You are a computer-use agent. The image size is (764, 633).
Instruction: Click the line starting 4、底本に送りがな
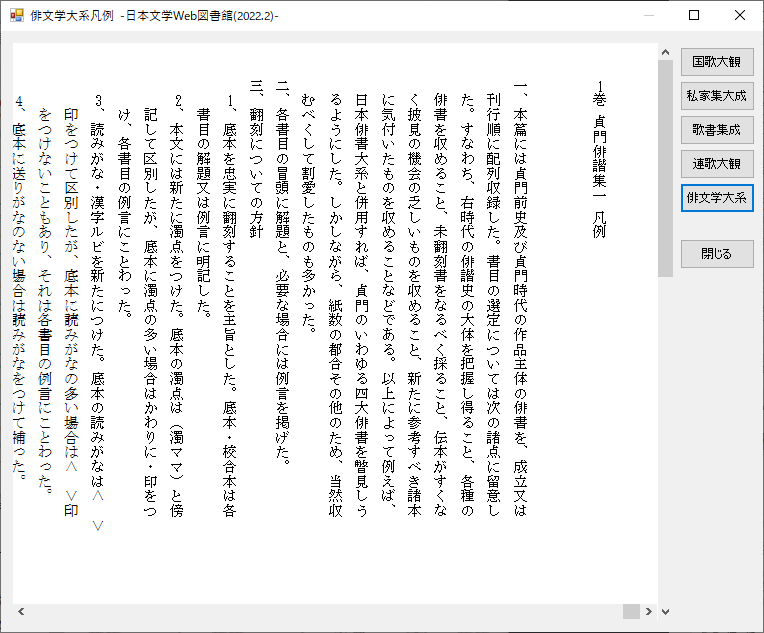point(19,288)
